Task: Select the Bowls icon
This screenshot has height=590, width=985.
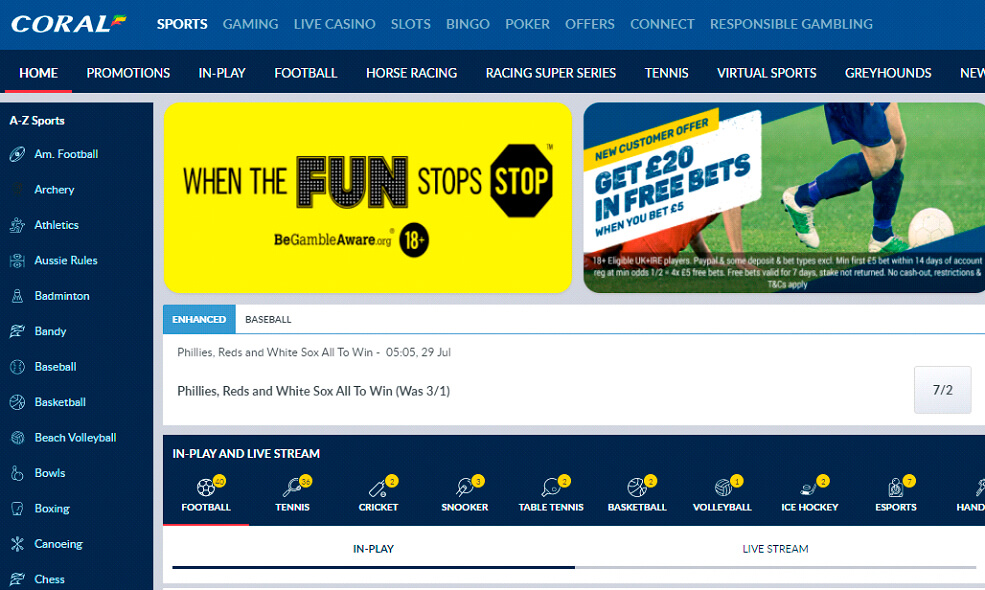Action: click(x=17, y=473)
